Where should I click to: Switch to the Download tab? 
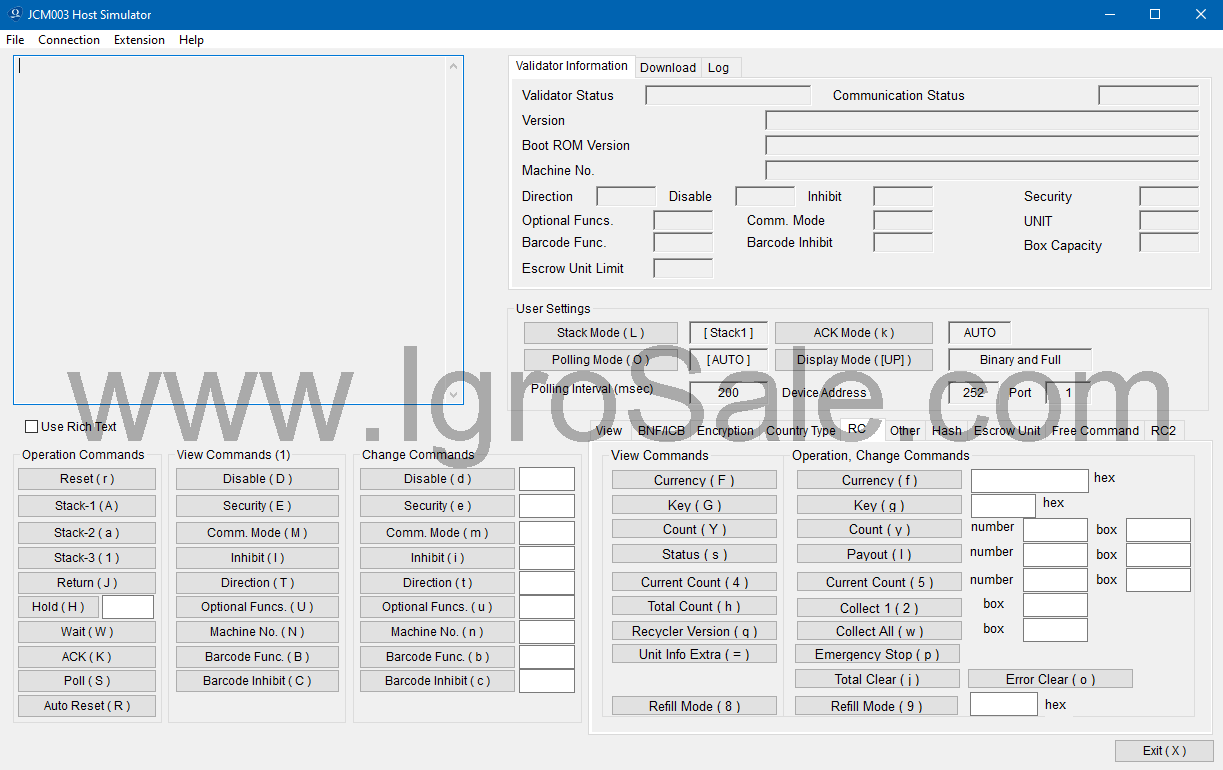coord(667,68)
